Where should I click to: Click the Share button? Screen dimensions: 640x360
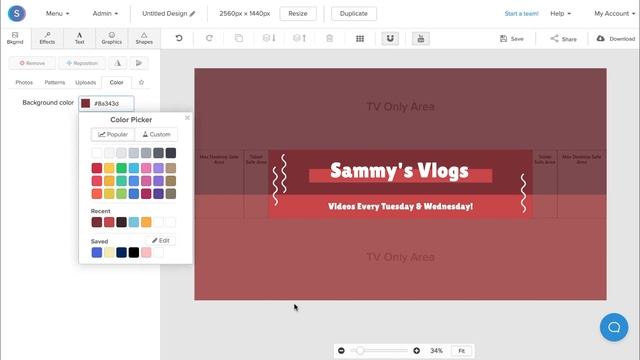[x=564, y=39]
